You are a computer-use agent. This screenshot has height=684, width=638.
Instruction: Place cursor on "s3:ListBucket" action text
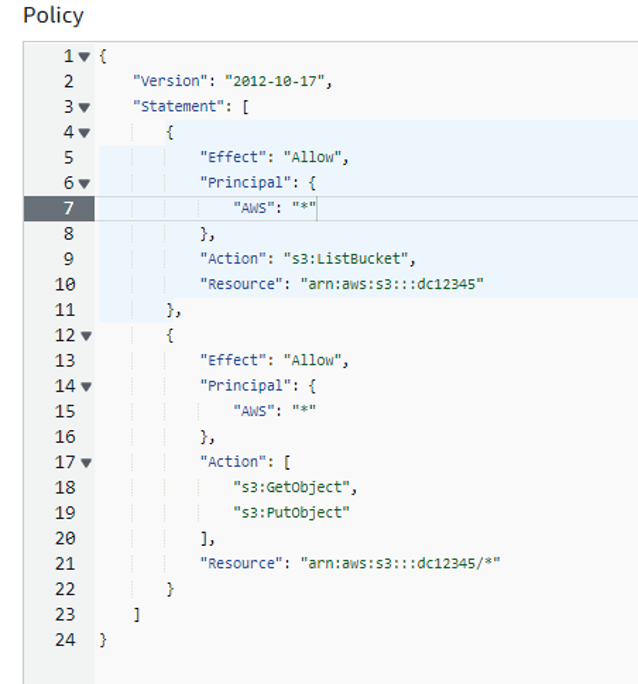[x=346, y=259]
